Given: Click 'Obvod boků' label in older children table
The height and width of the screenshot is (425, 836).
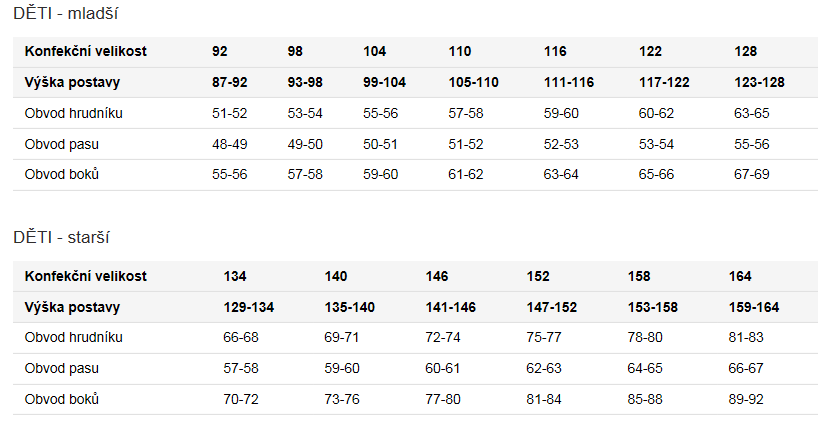Looking at the screenshot, I should click(61, 399).
